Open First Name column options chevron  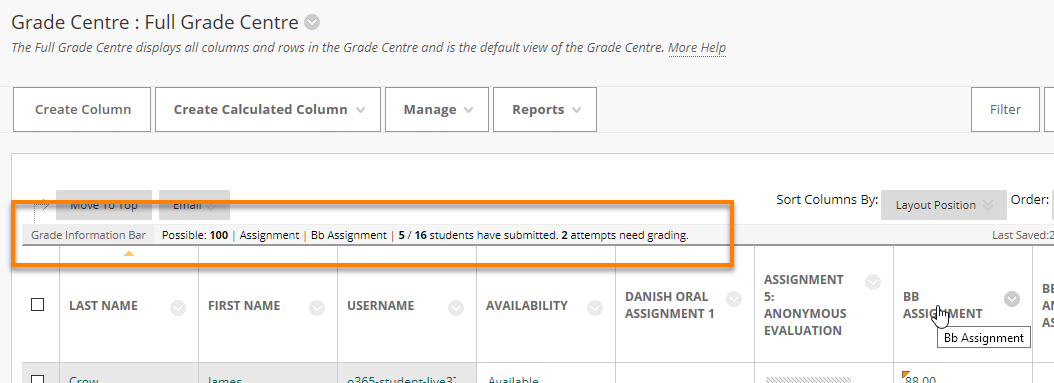(317, 308)
